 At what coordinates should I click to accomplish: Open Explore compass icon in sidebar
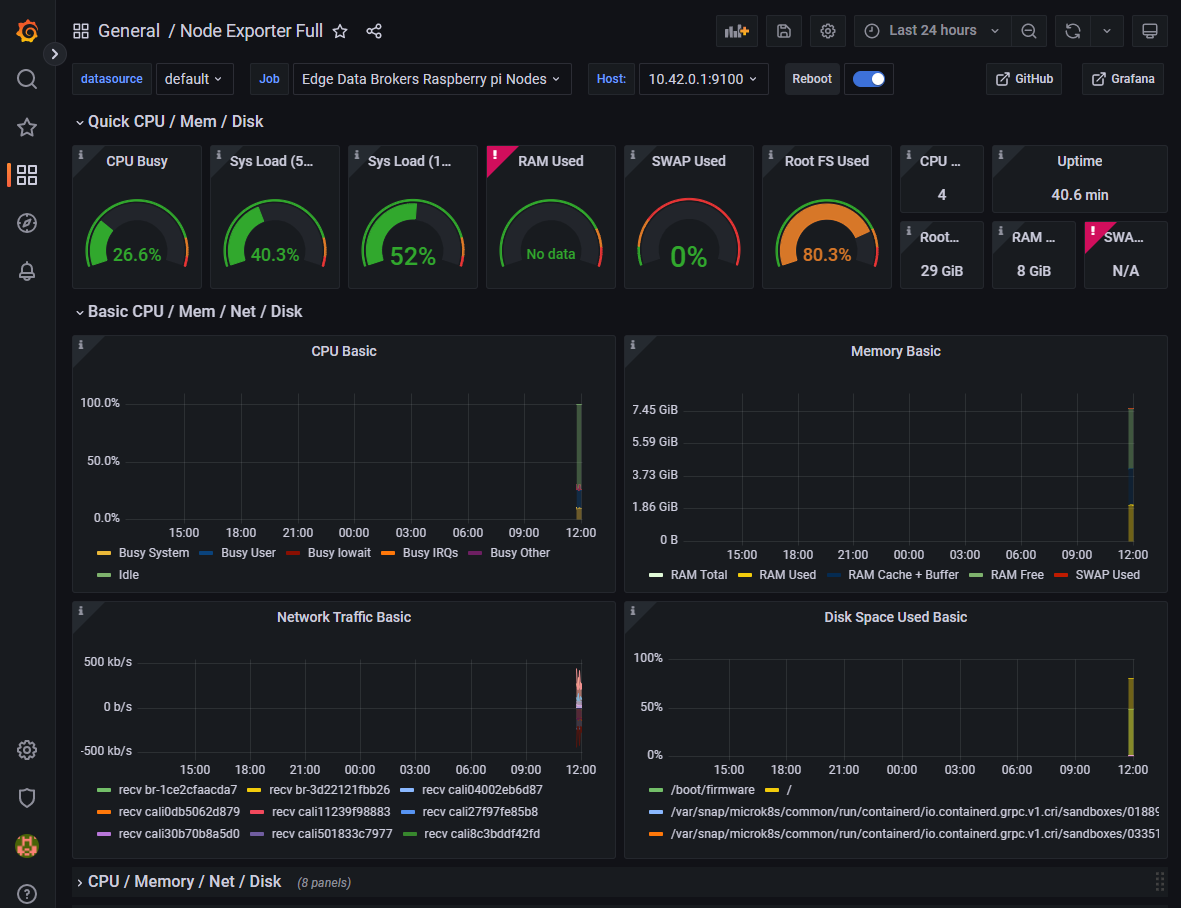(x=27, y=223)
